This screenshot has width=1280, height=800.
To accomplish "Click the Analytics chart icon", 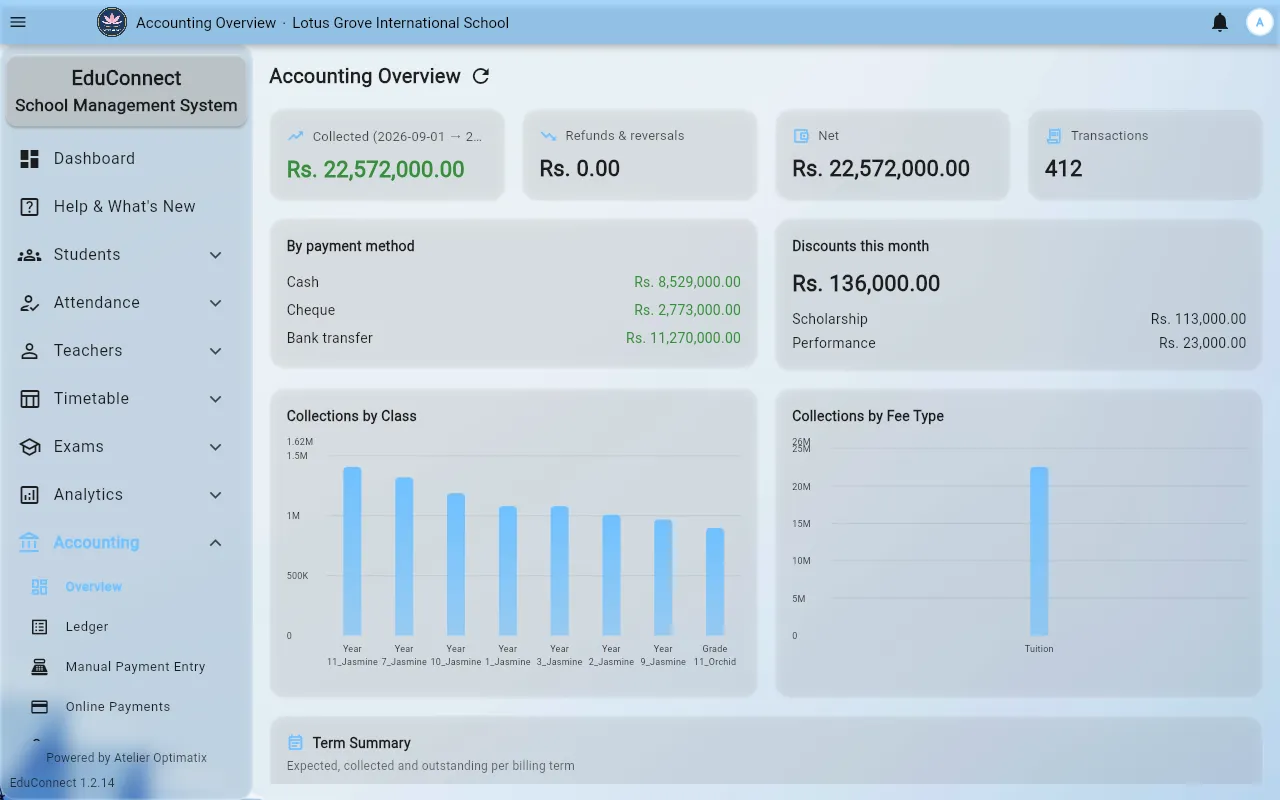I will coord(30,494).
